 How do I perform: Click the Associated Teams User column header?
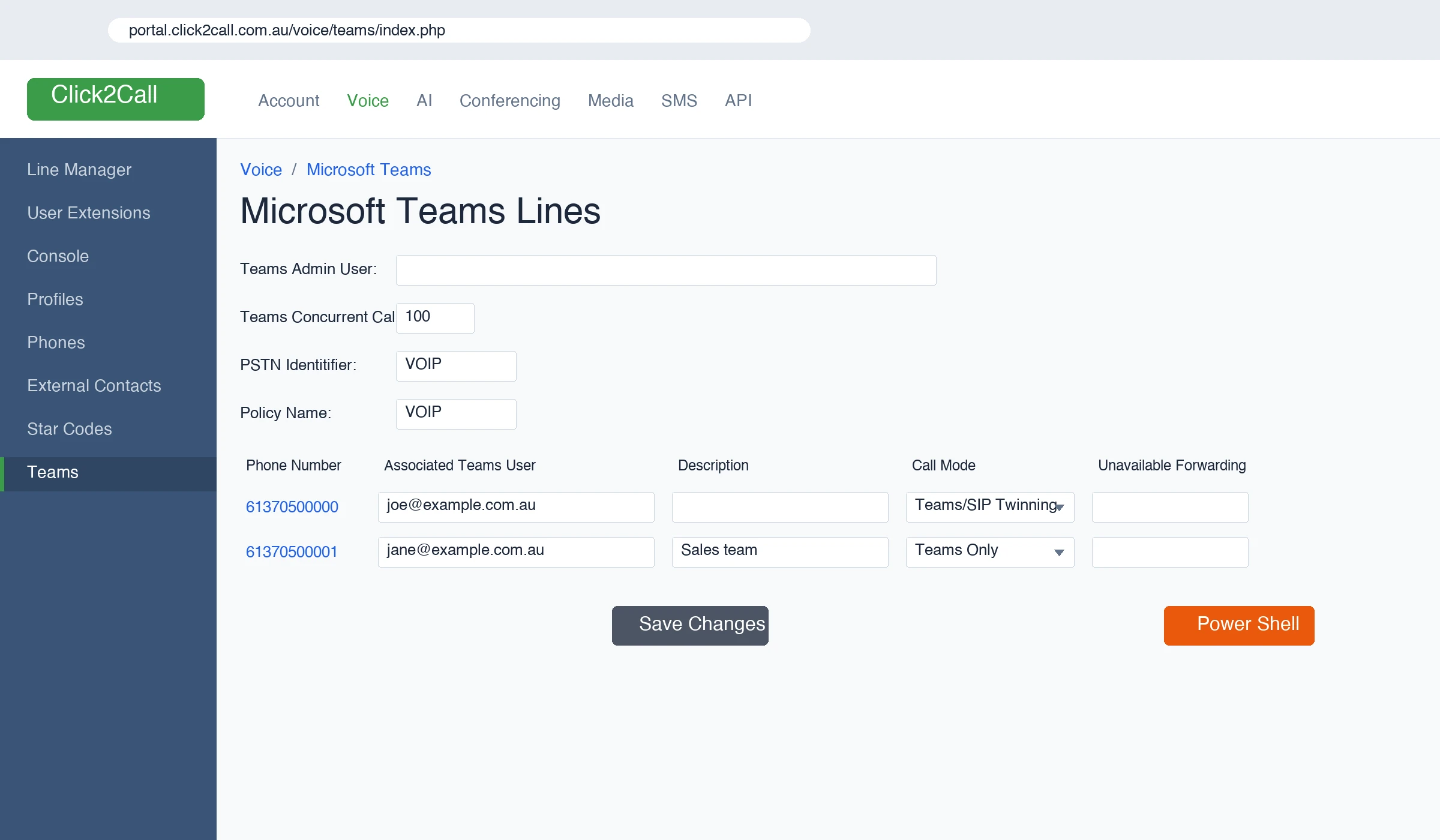click(460, 466)
